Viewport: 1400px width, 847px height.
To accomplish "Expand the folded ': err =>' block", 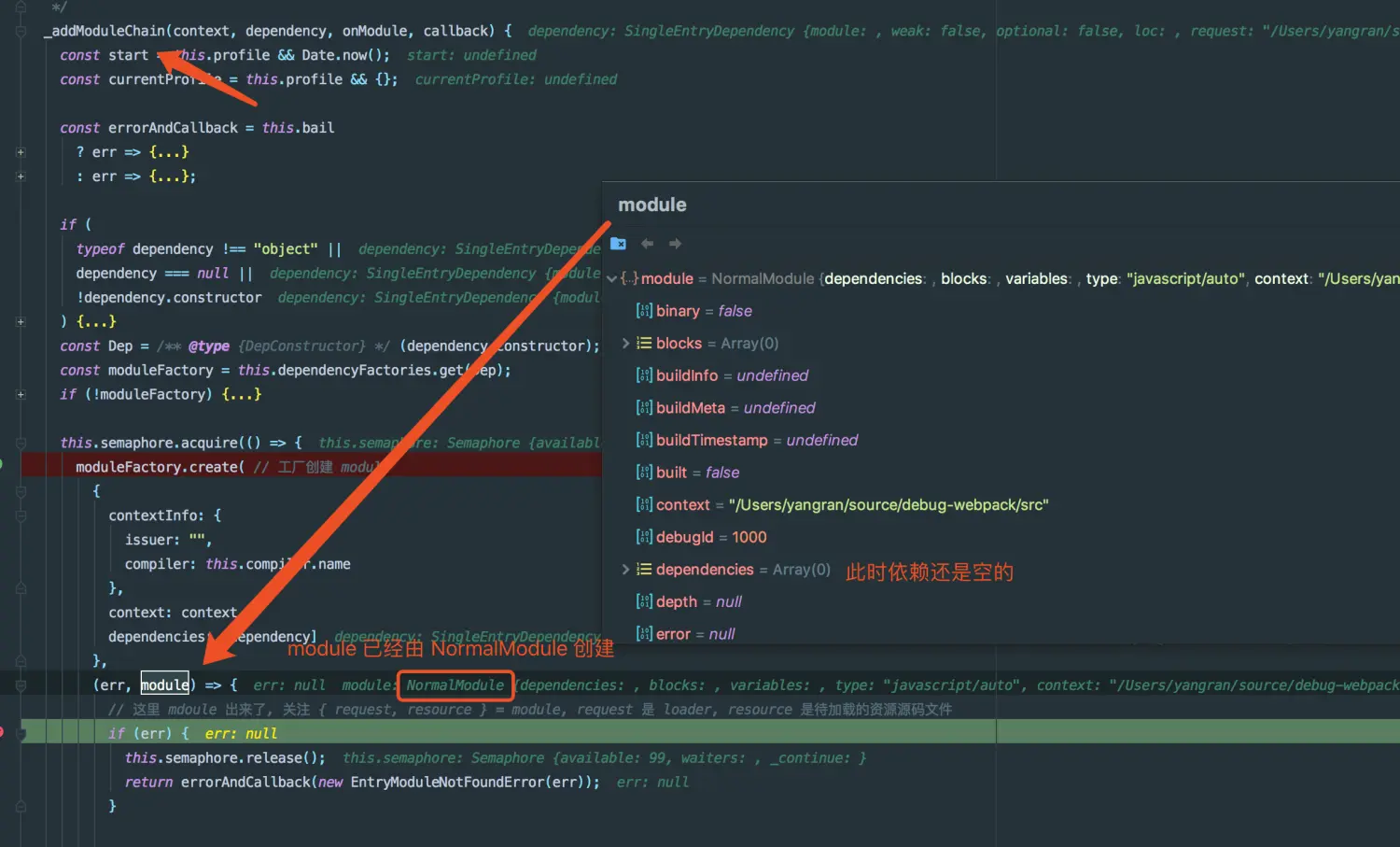I will (x=21, y=176).
